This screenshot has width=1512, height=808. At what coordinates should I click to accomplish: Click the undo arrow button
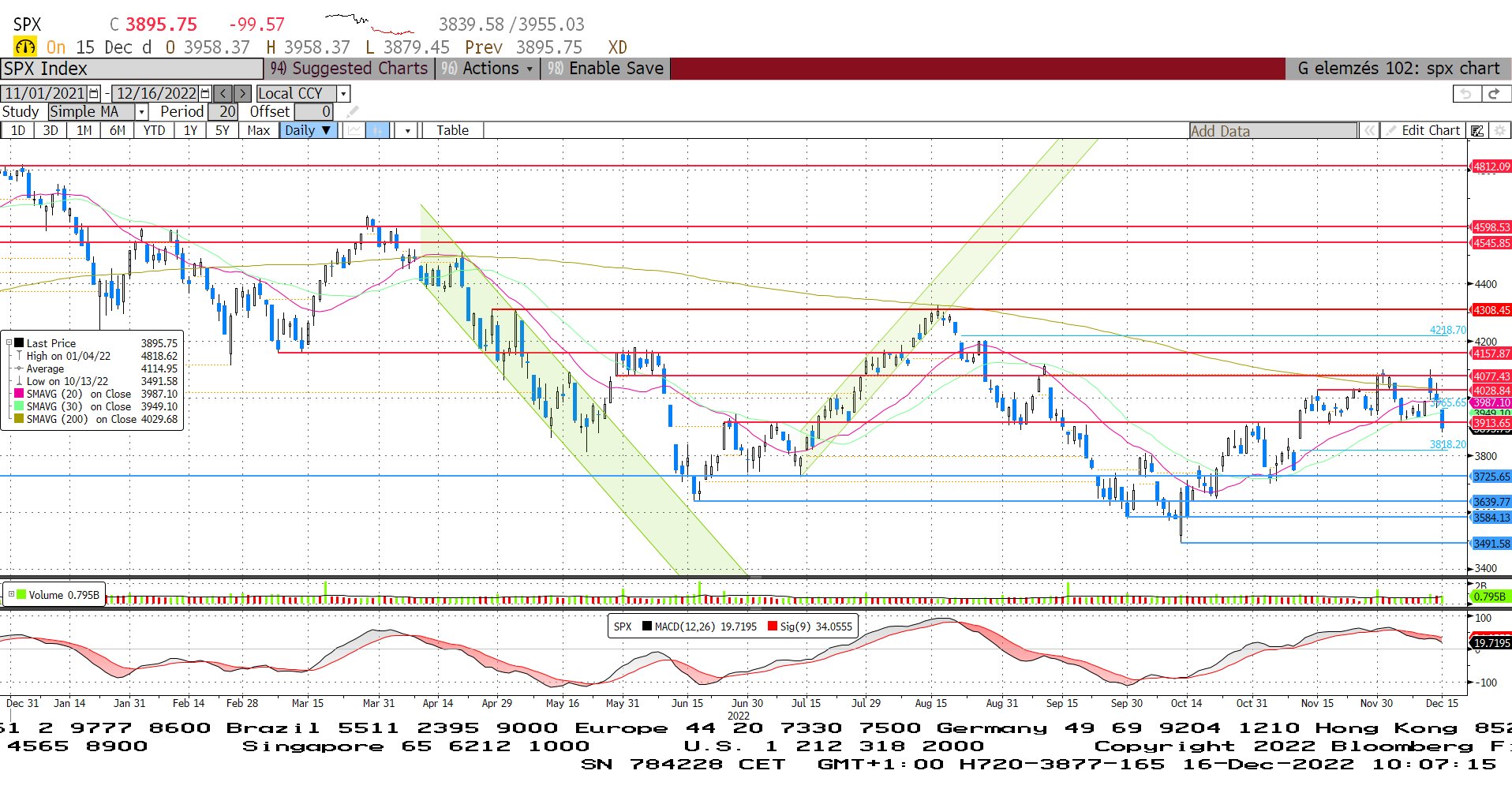point(1466,94)
